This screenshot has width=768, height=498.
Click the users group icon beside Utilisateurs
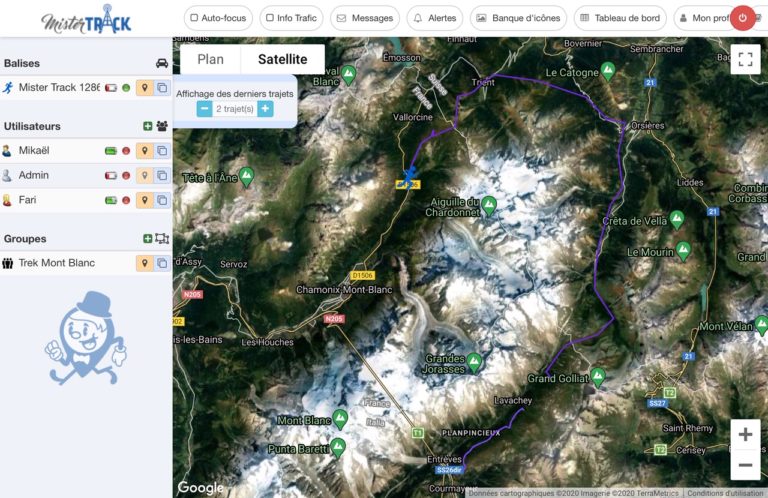tap(162, 126)
